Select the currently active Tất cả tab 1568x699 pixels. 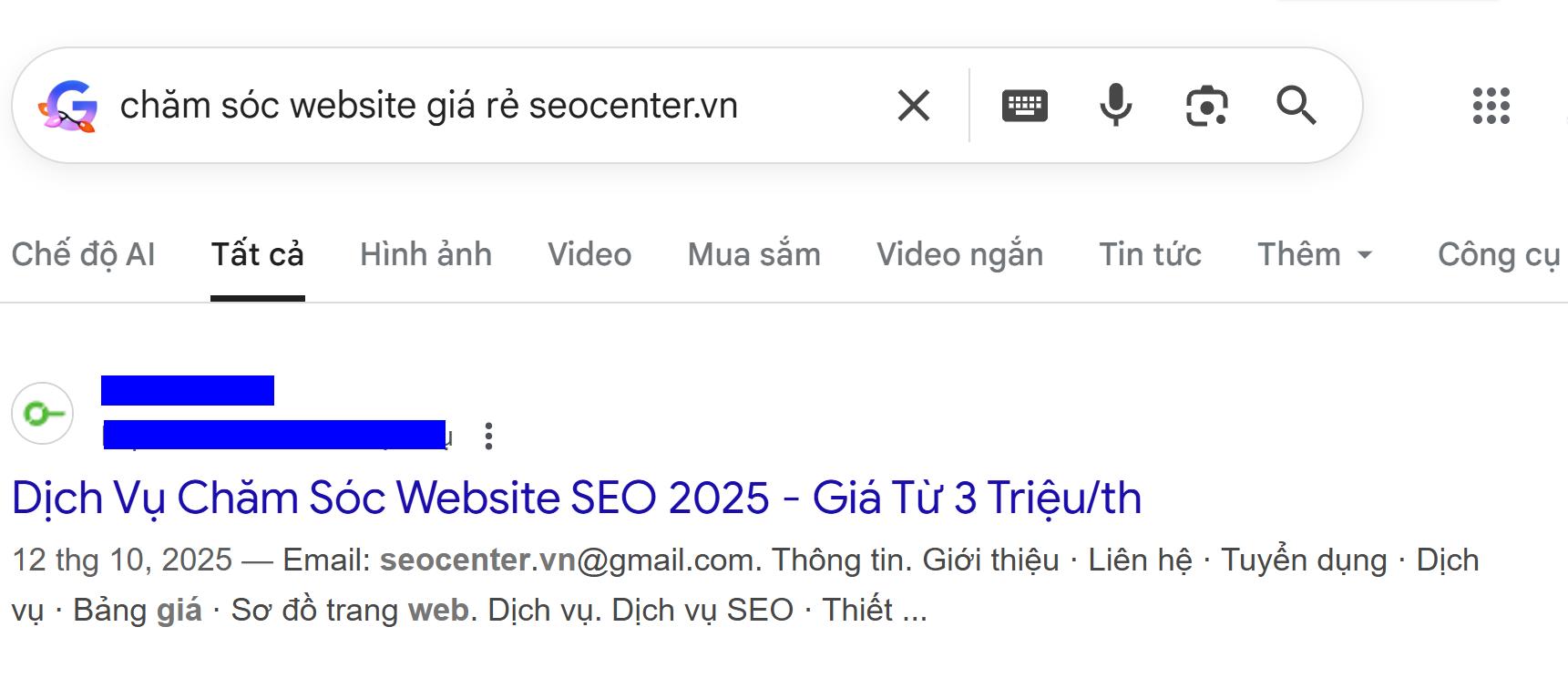258,255
